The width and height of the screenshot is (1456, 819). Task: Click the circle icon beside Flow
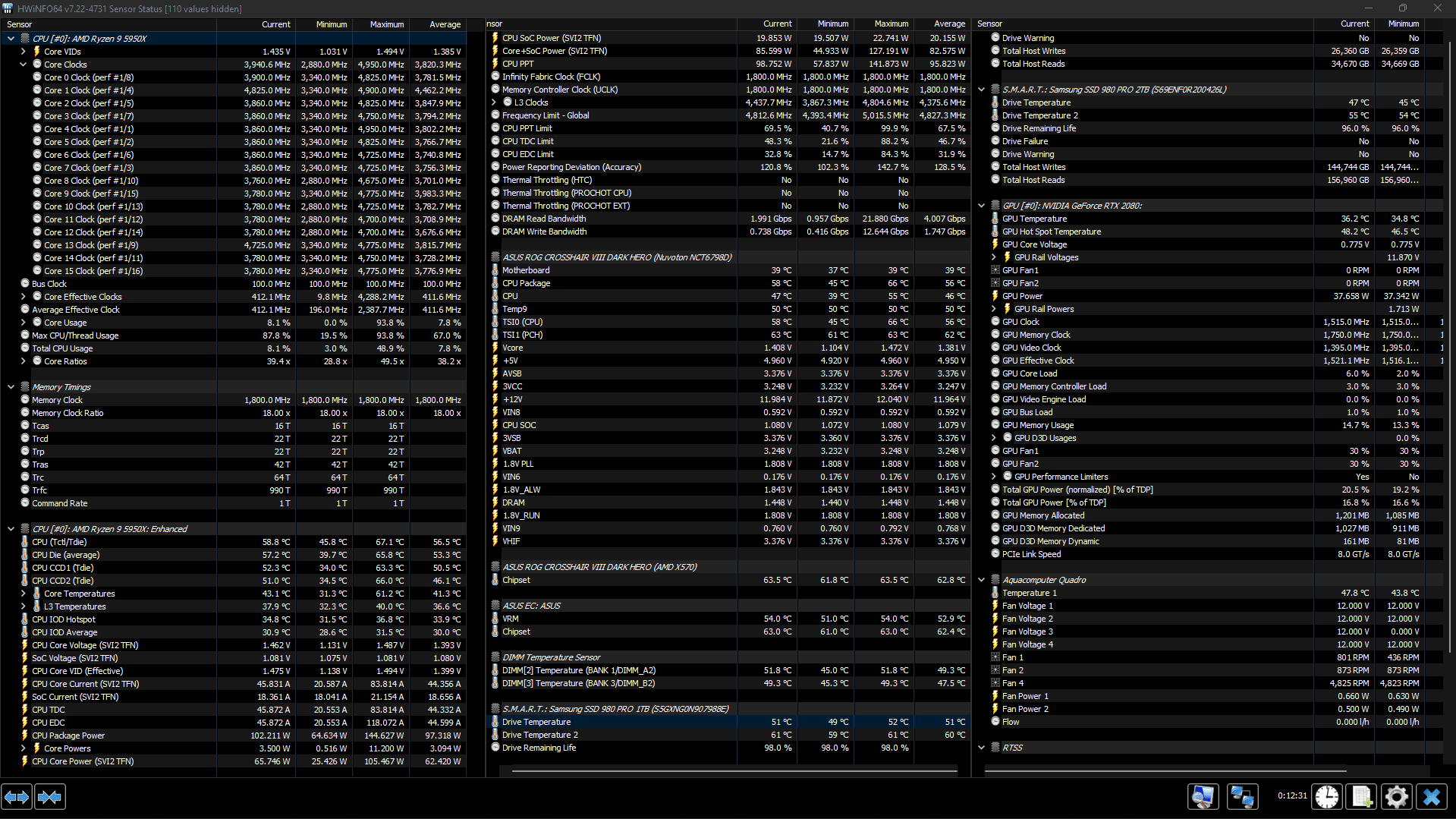coord(995,722)
